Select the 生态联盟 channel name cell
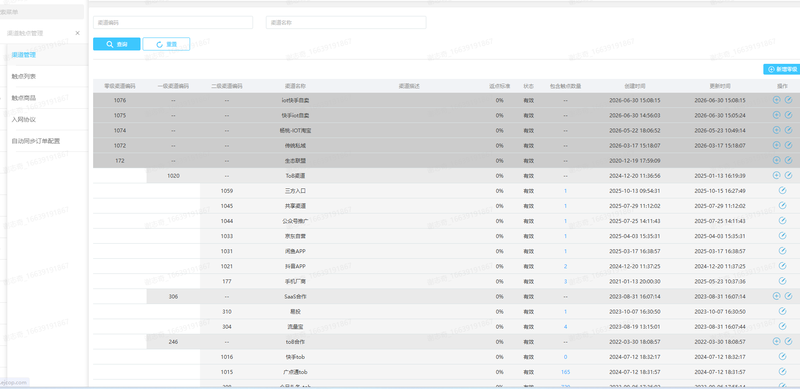The width and height of the screenshot is (800, 389). 295,161
